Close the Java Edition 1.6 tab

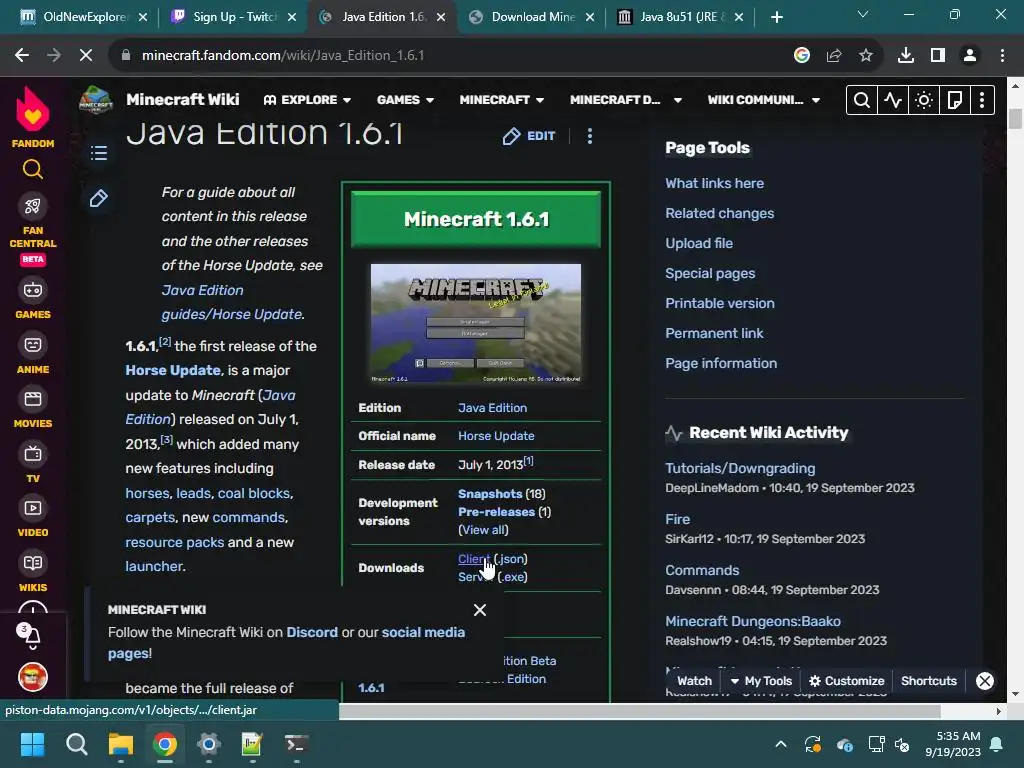pos(441,17)
